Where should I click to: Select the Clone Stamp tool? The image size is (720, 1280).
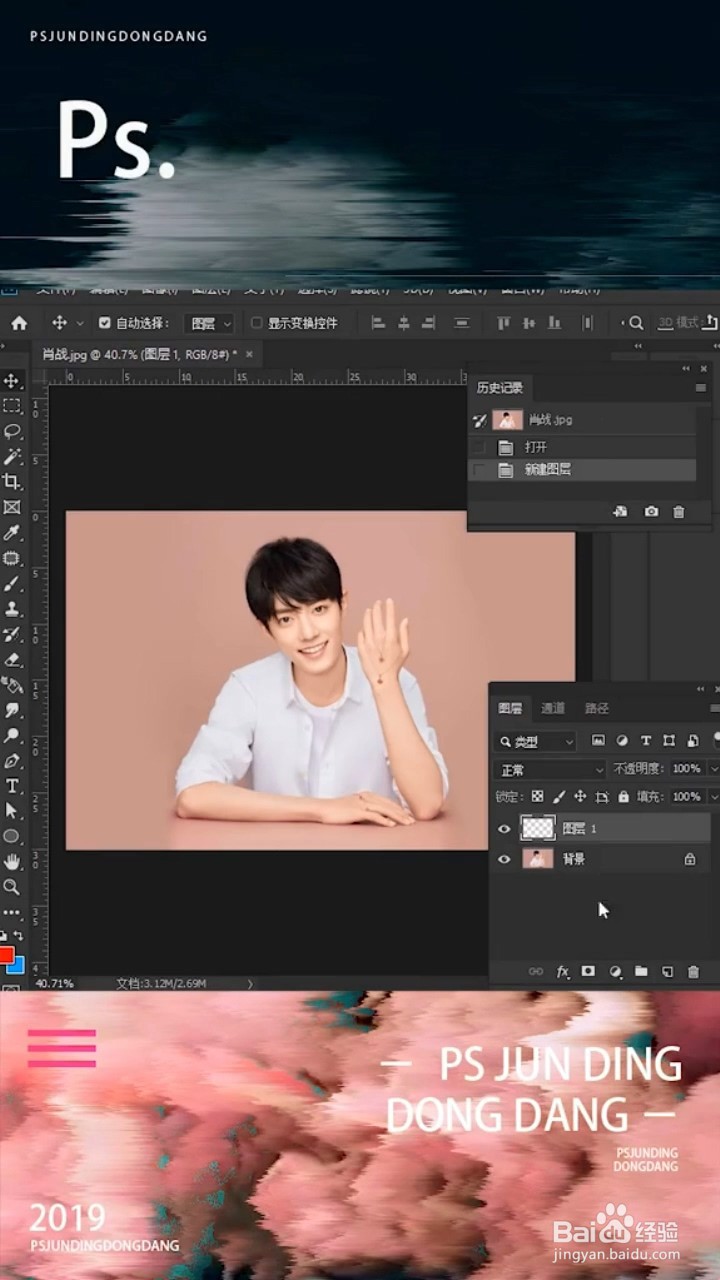tap(12, 609)
